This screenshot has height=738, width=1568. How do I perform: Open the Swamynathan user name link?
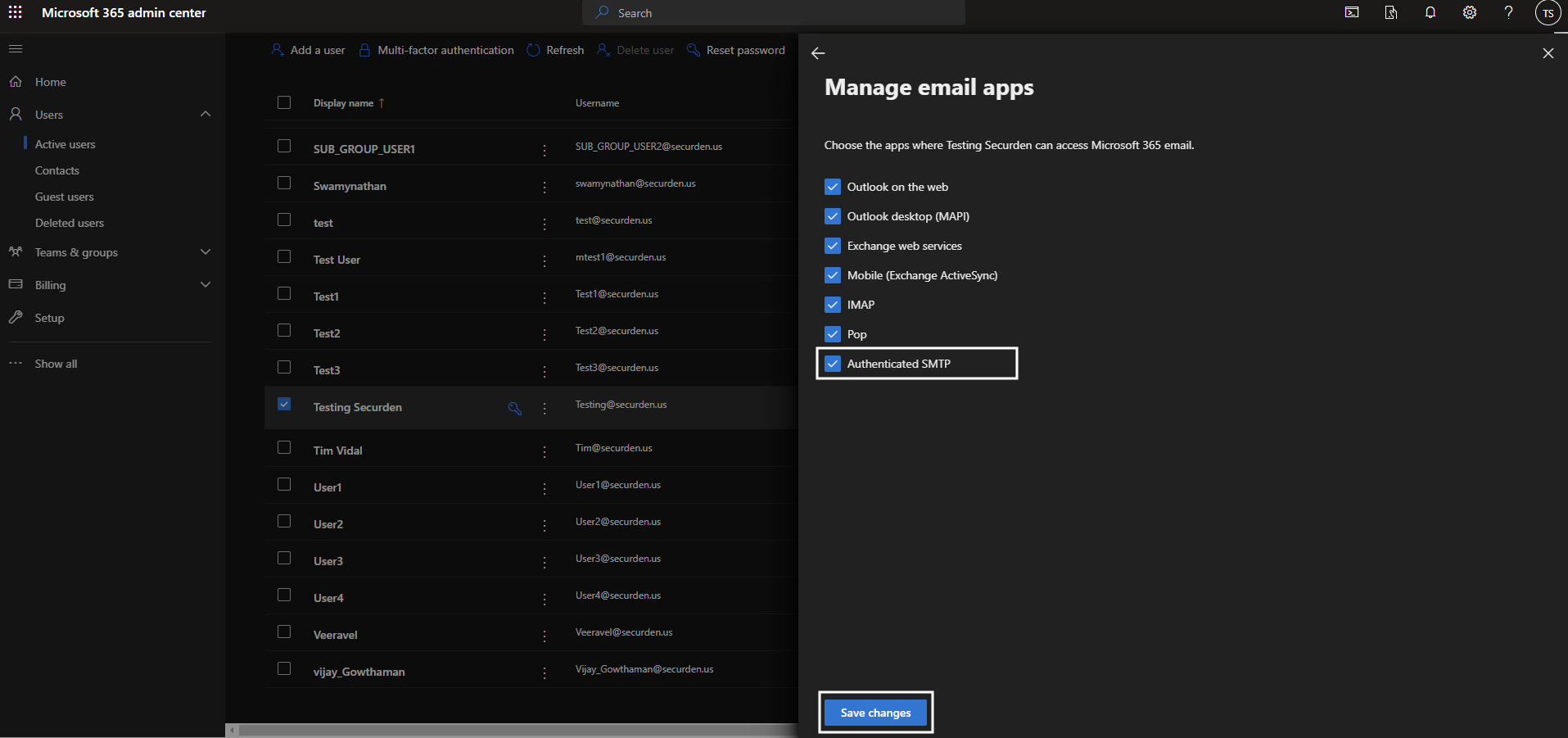(350, 186)
